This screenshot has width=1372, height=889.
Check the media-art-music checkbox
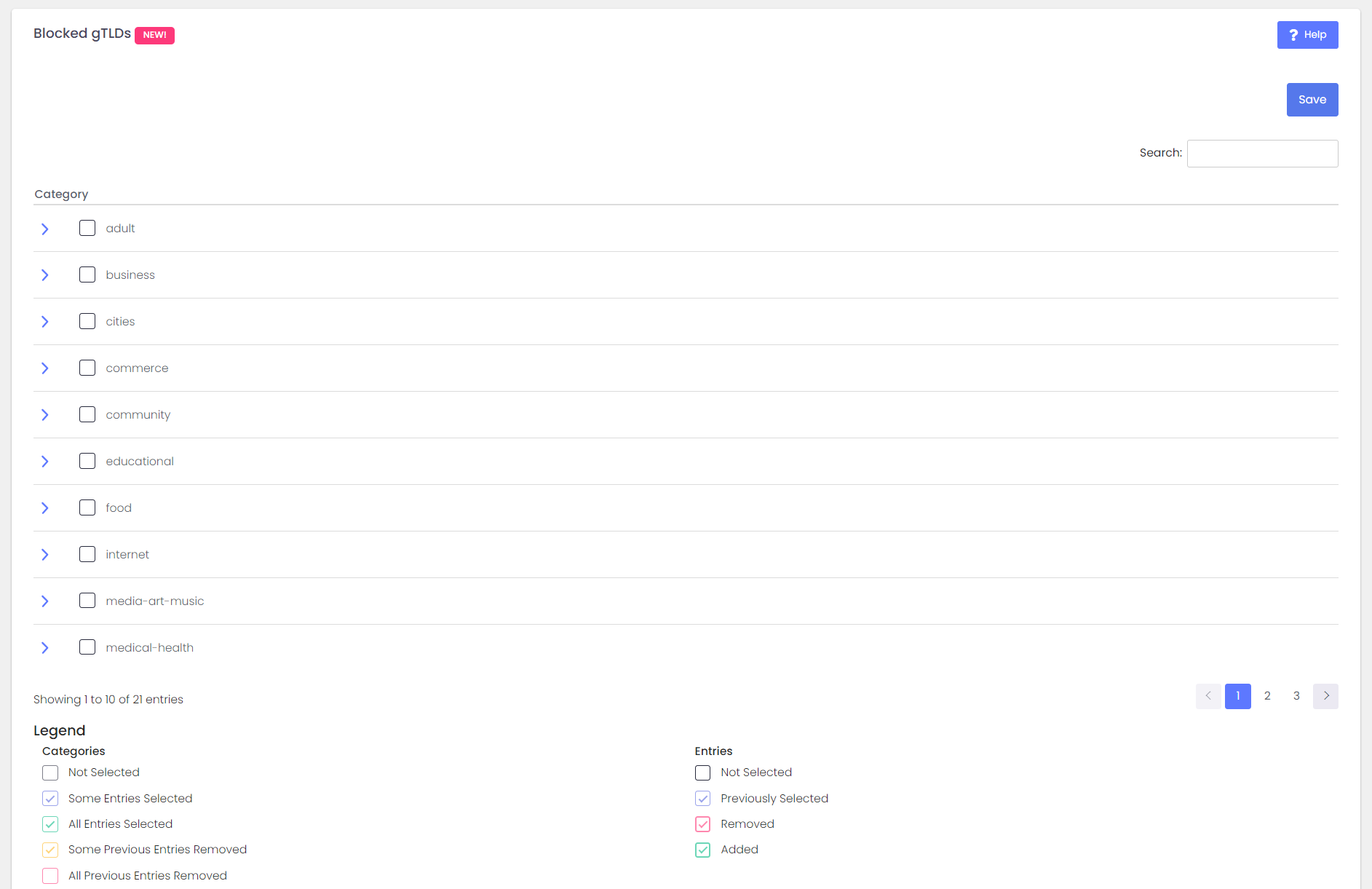pos(87,601)
